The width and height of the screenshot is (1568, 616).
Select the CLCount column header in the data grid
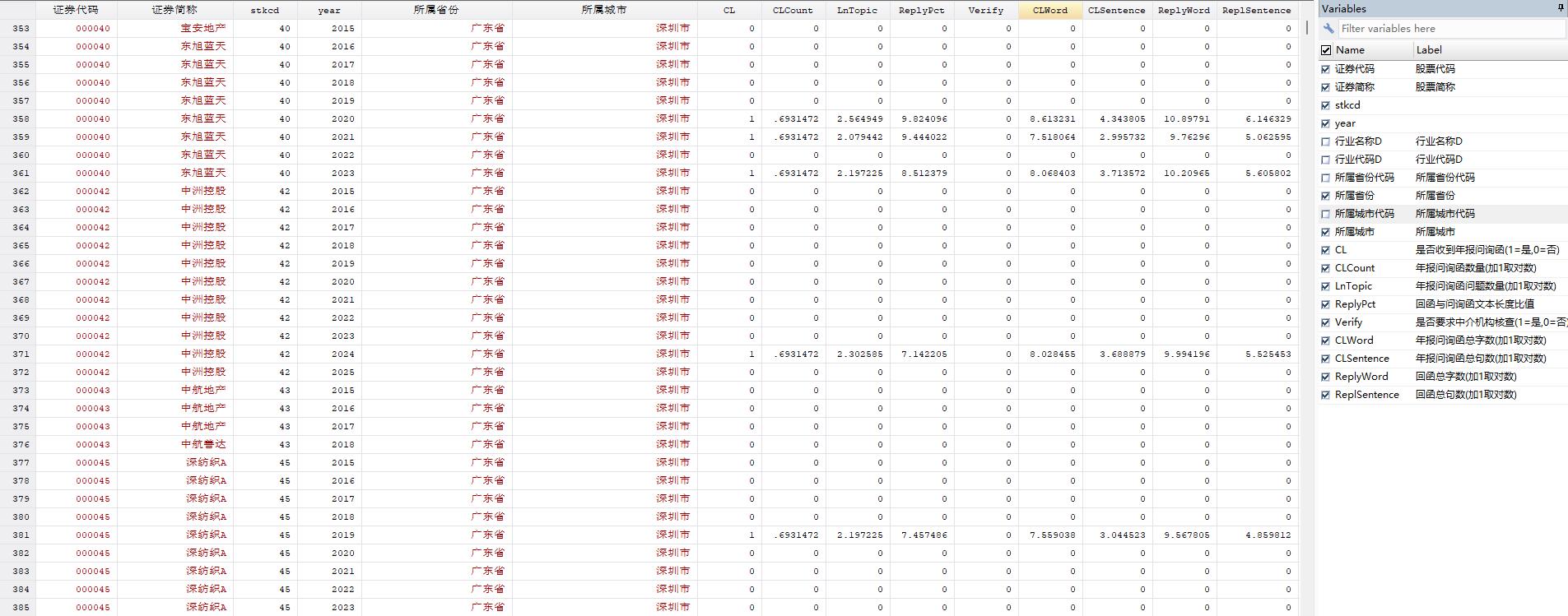tap(793, 10)
